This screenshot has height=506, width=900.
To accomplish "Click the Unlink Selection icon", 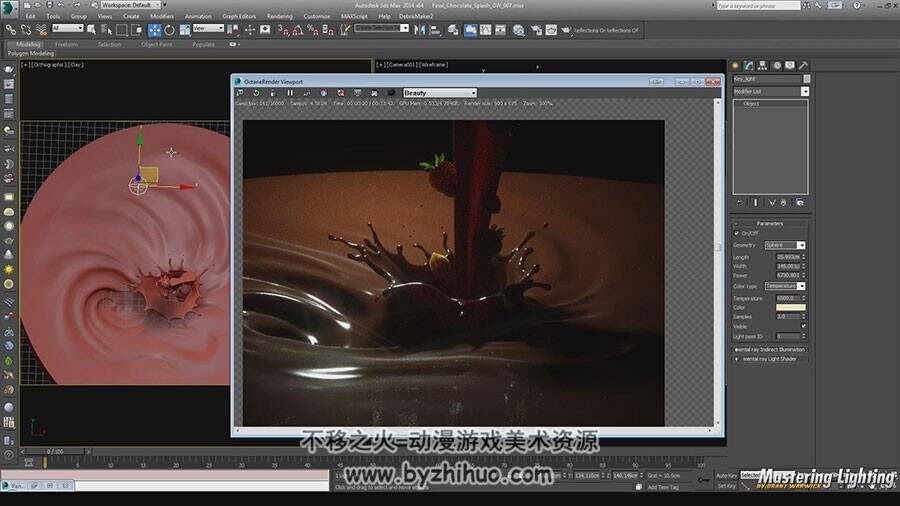I will click(x=26, y=29).
